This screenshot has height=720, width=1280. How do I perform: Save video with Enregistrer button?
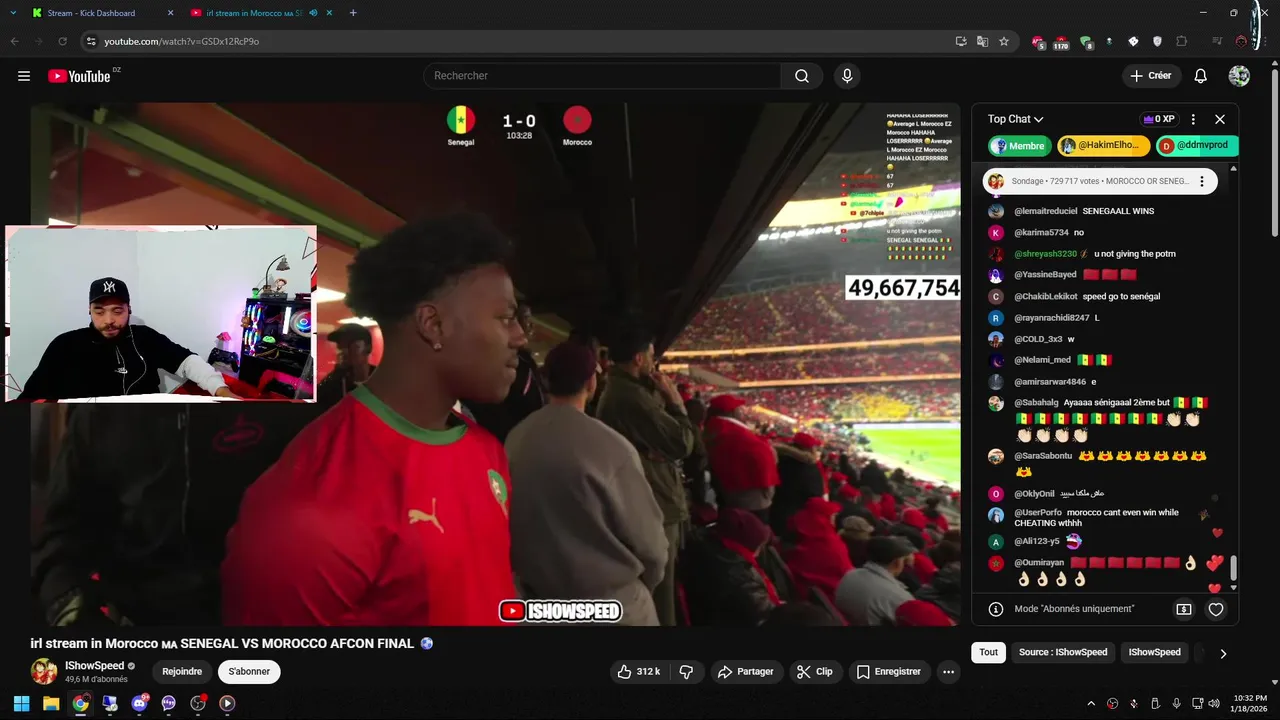pos(889,672)
